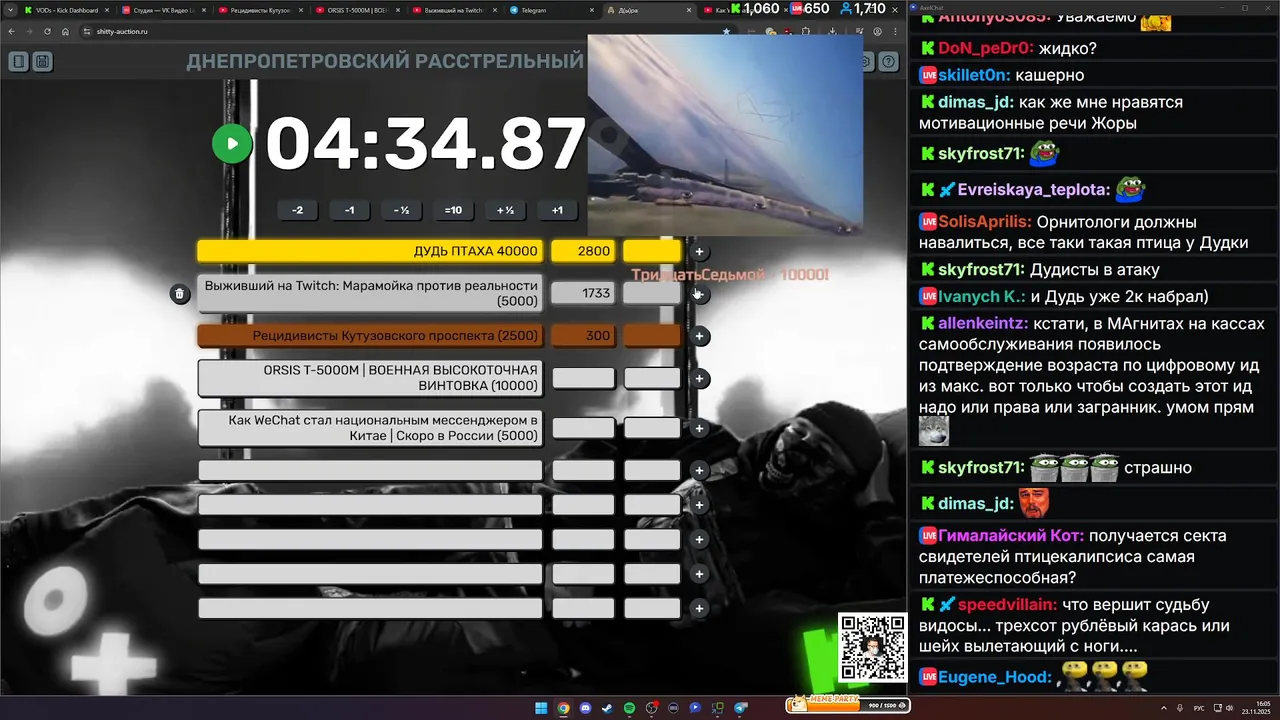Image resolution: width=1280 pixels, height=720 pixels.
Task: Click the plus button on the 'ORSIS T-5000M' row
Action: click(700, 378)
